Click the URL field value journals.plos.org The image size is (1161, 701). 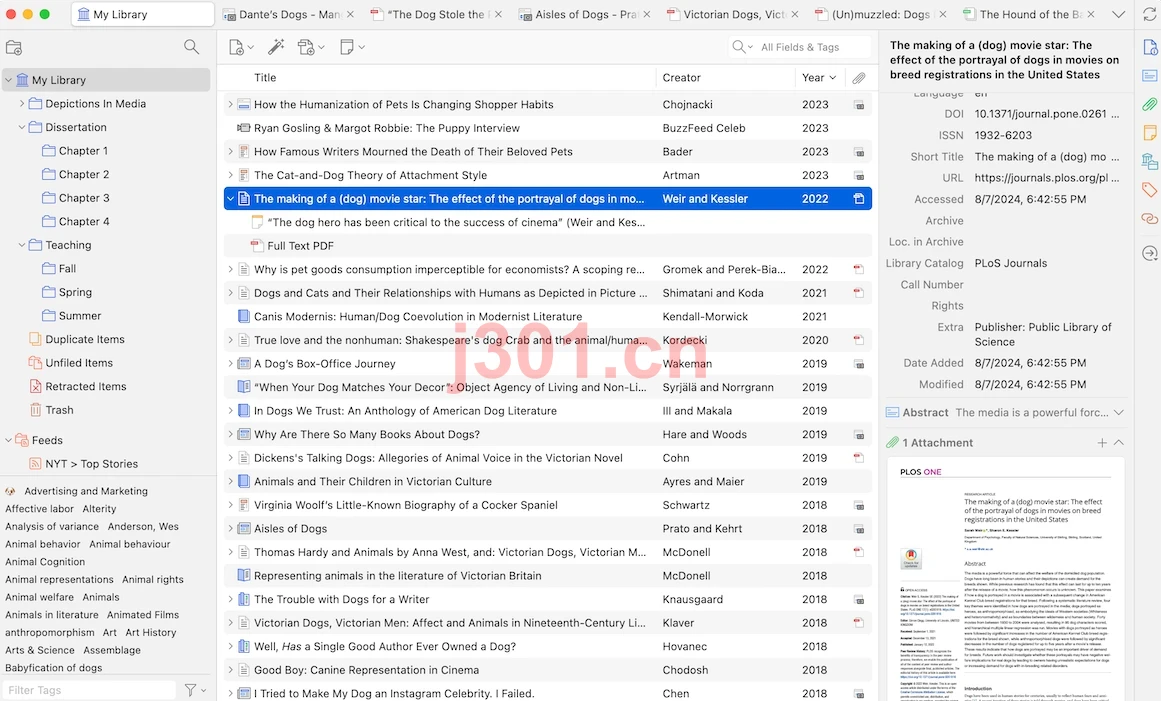1047,178
